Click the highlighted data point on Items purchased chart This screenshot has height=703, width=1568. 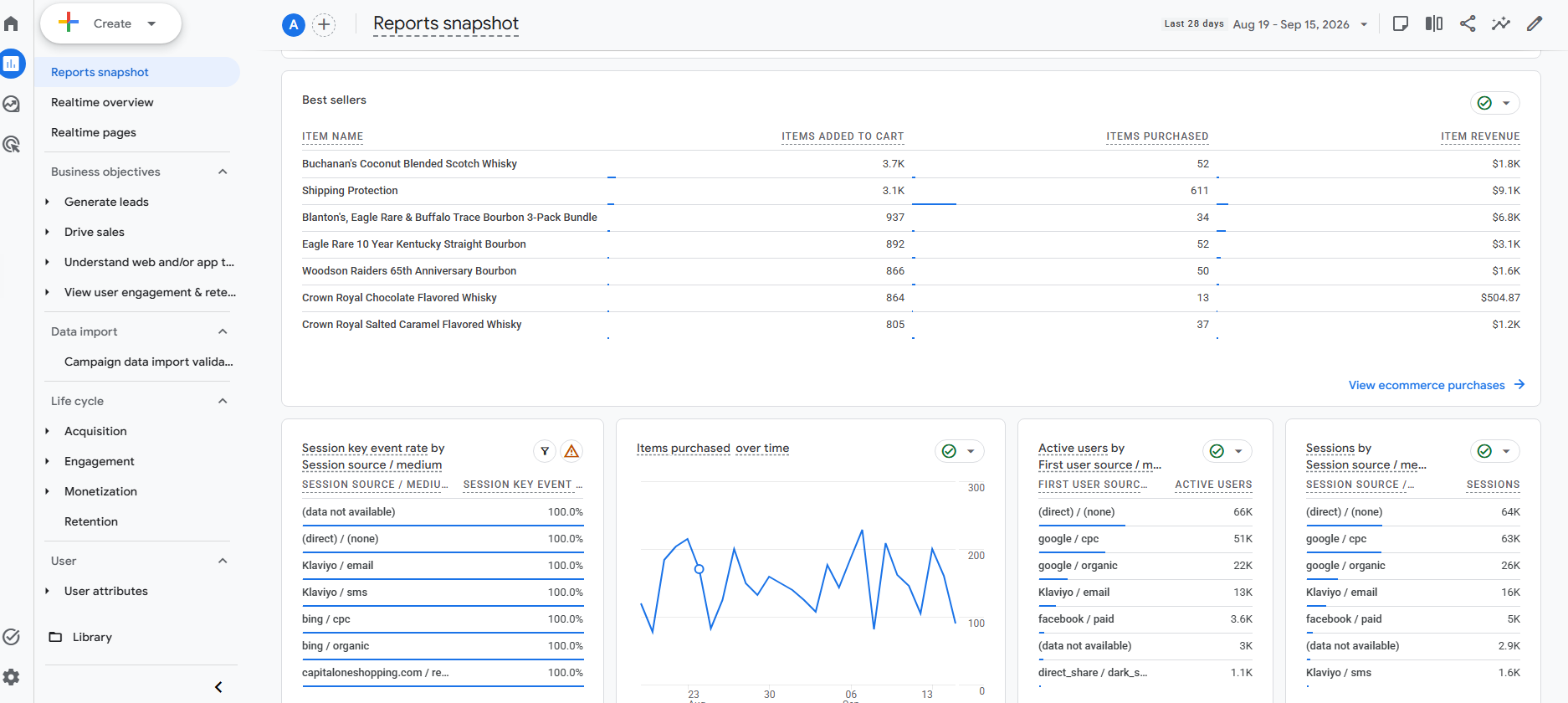tap(699, 569)
